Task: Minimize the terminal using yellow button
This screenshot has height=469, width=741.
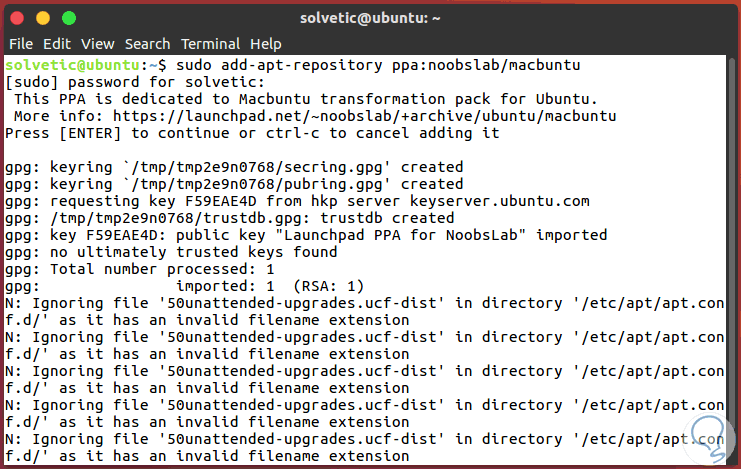Action: tap(45, 18)
